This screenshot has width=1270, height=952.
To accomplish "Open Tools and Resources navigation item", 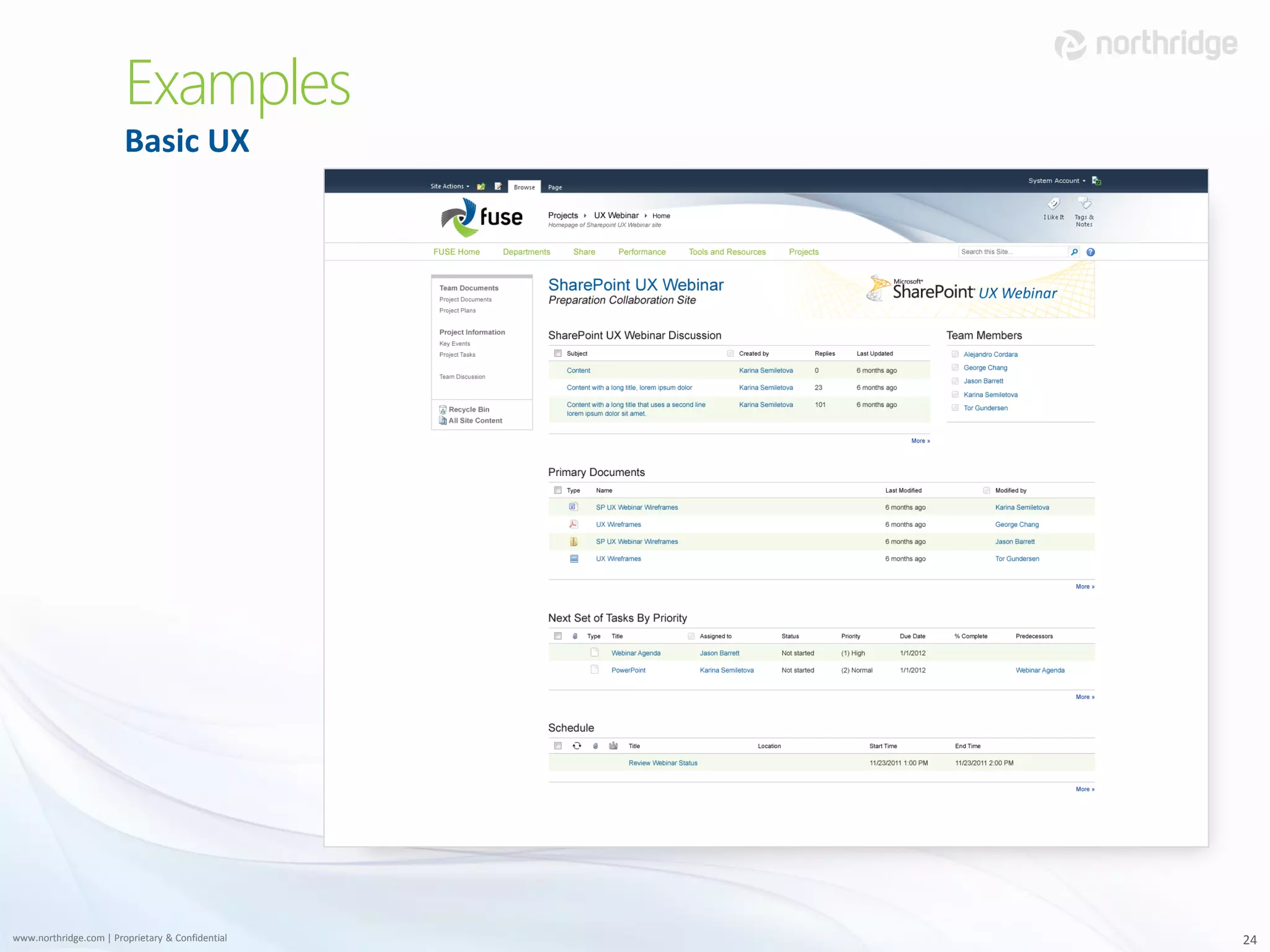I will [727, 252].
